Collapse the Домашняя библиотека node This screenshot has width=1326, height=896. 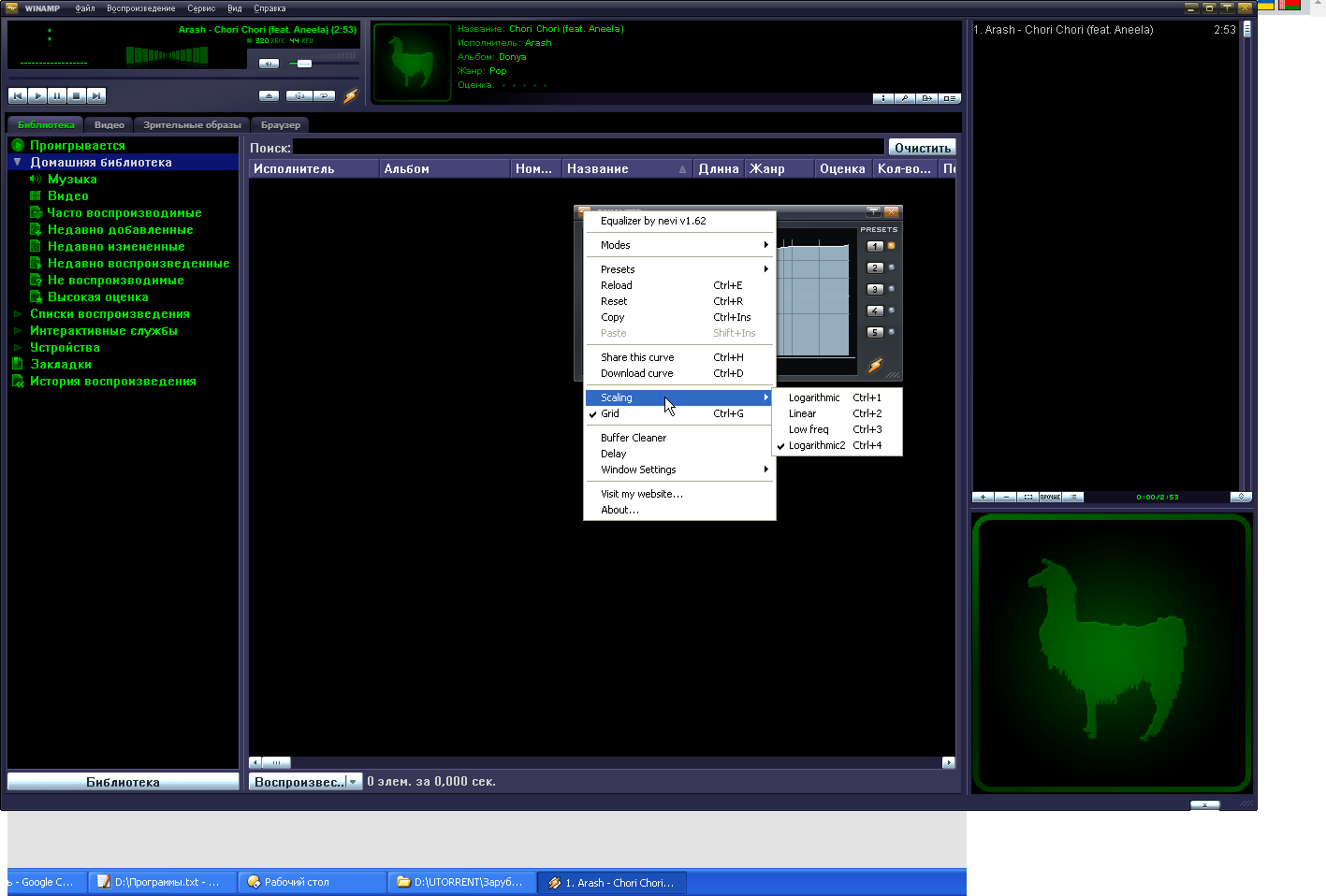17,162
